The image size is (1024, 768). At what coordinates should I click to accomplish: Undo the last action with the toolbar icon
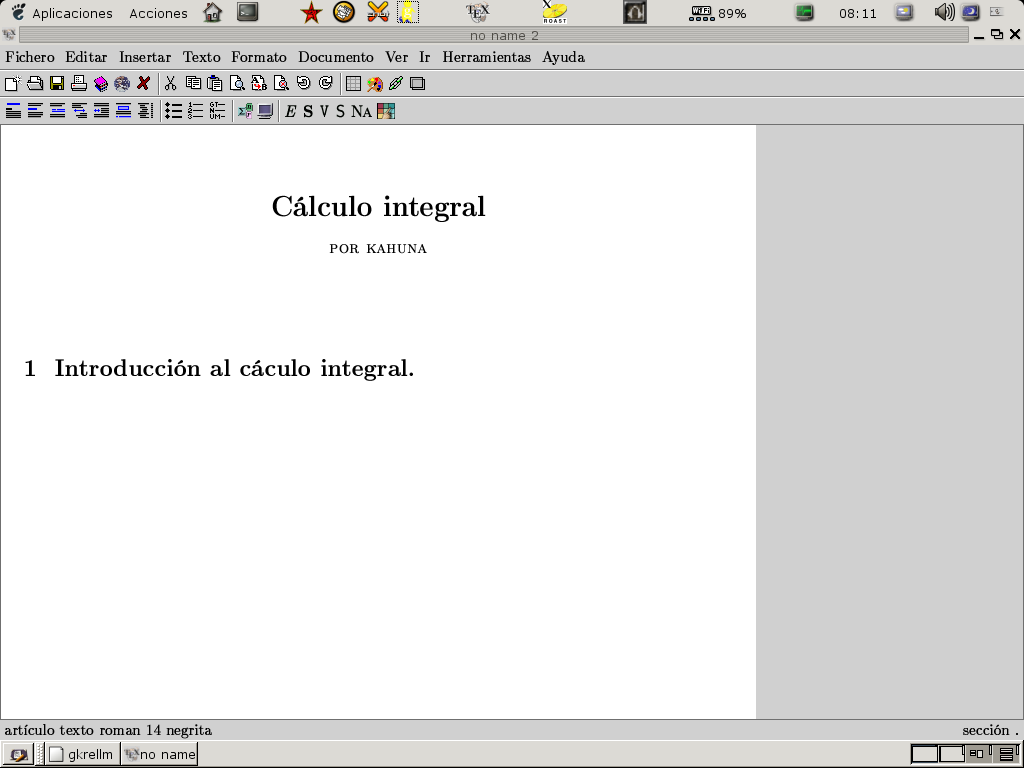click(303, 84)
